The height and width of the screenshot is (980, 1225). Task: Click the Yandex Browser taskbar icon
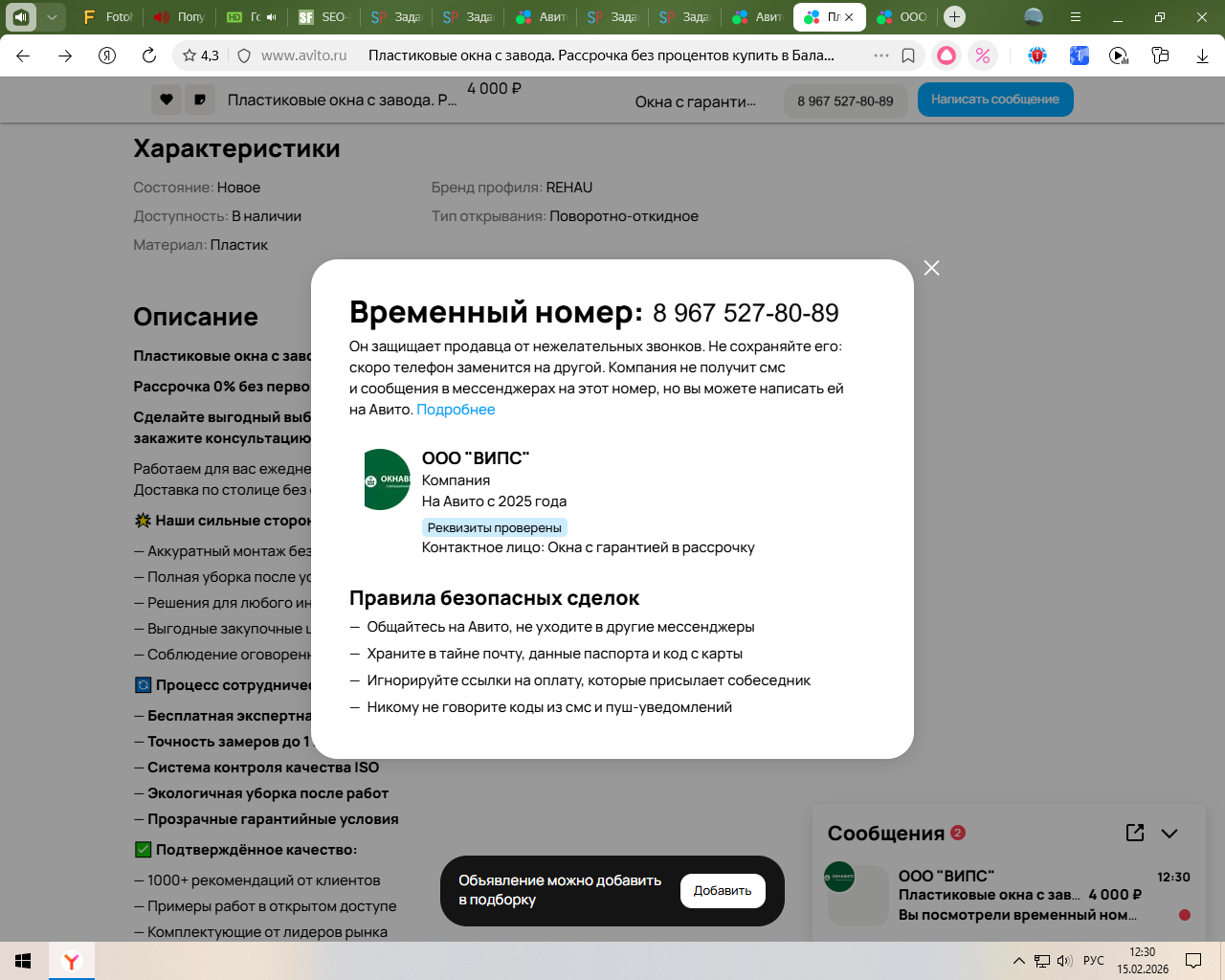pyautogui.click(x=72, y=961)
